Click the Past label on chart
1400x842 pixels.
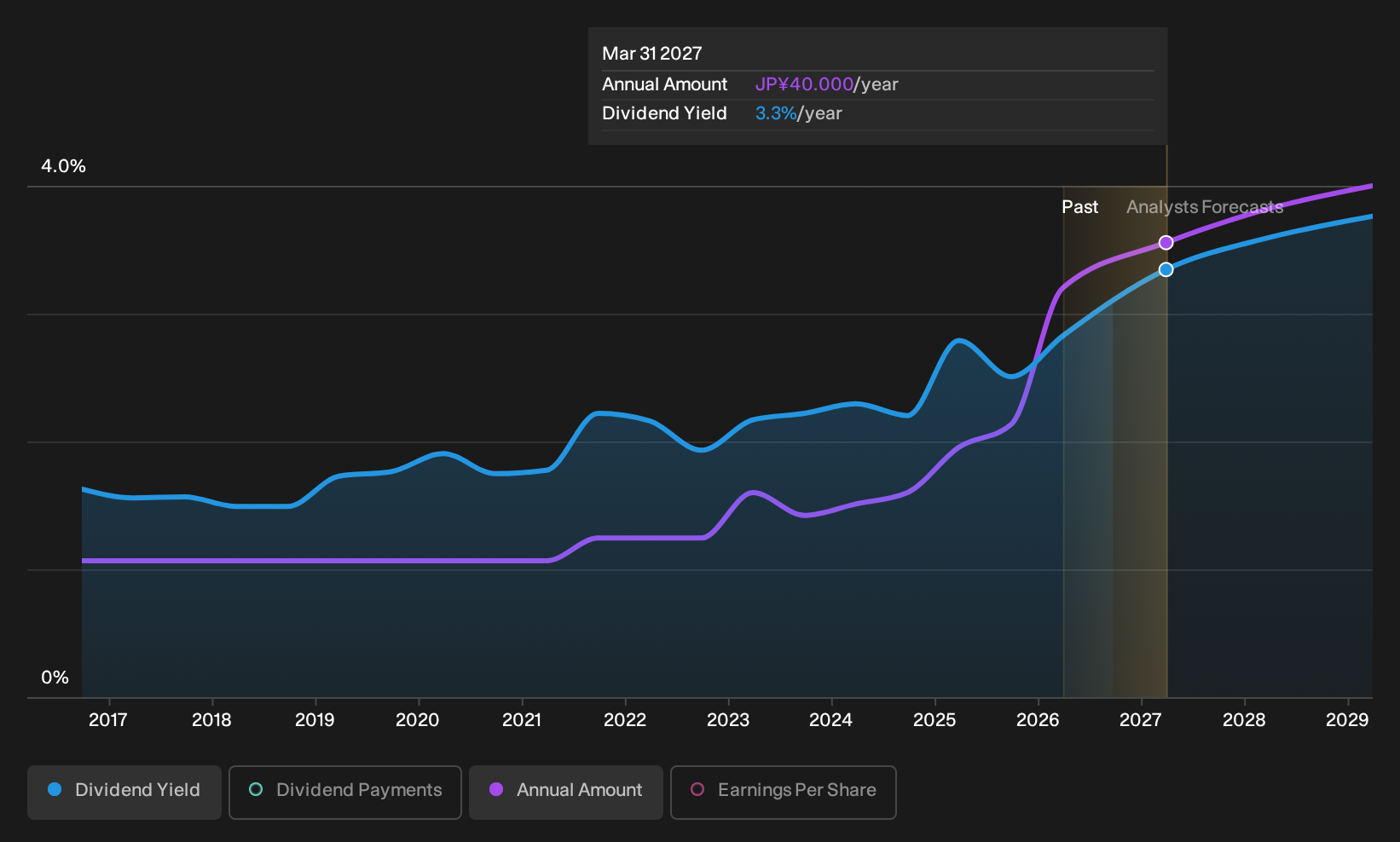[1079, 207]
